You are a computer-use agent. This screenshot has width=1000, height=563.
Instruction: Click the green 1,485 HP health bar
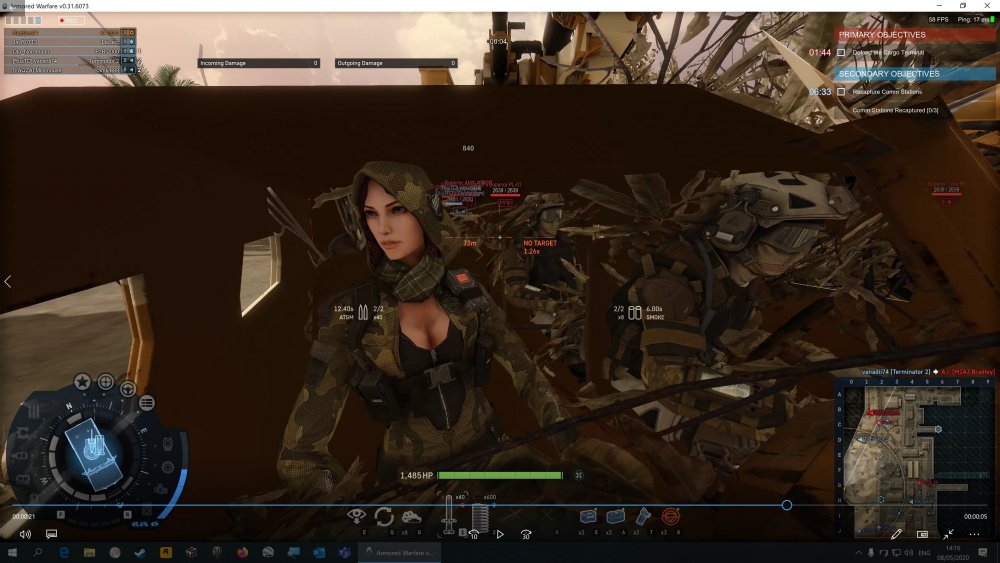point(500,475)
